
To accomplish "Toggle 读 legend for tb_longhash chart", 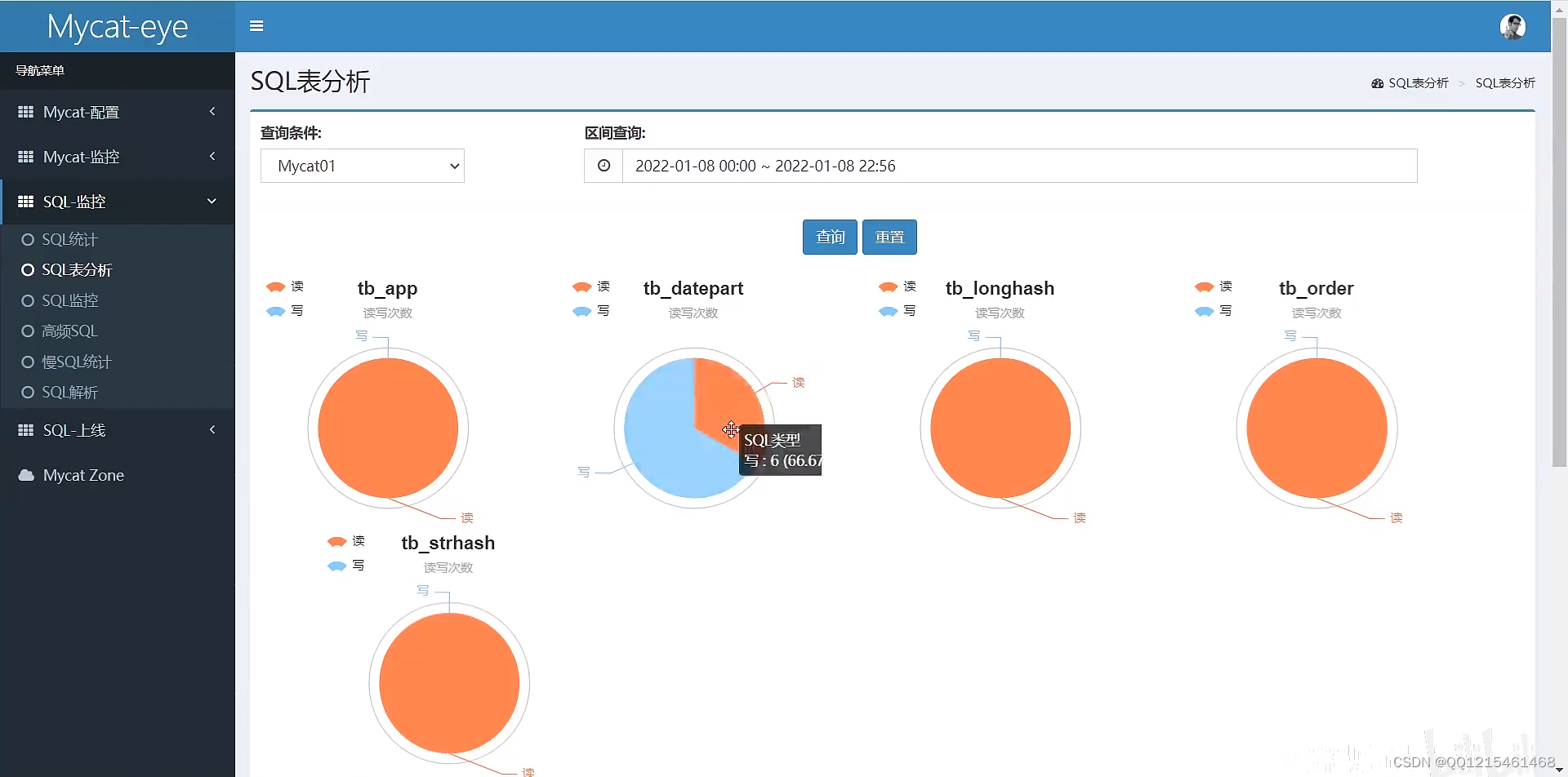I will tap(898, 286).
